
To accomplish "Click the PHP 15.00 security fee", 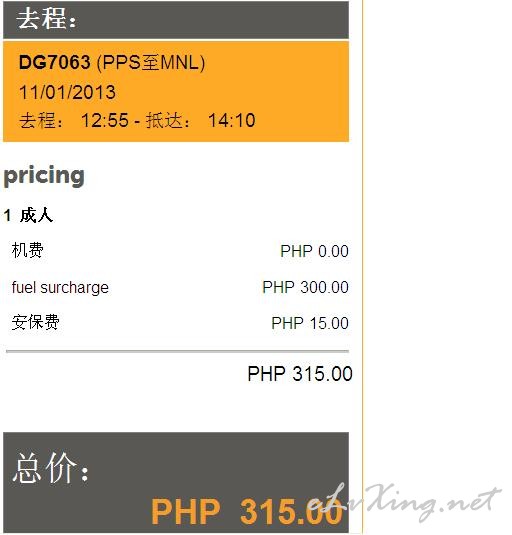I will pos(310,323).
